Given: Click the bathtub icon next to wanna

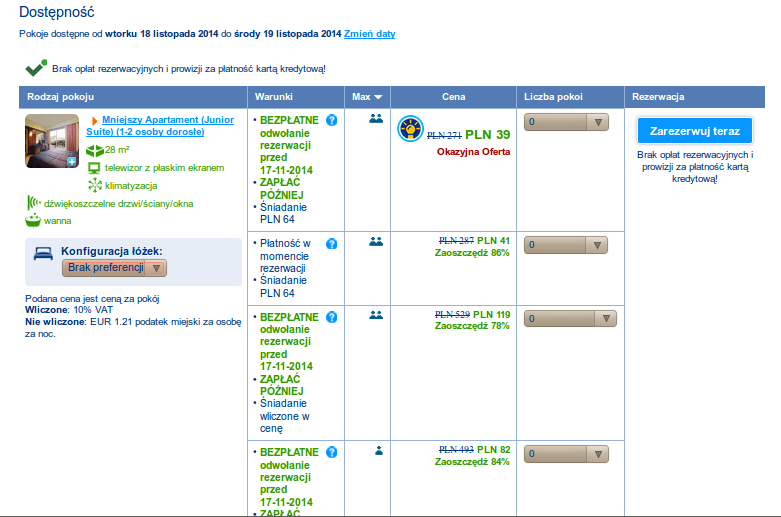Looking at the screenshot, I should tap(33, 220).
